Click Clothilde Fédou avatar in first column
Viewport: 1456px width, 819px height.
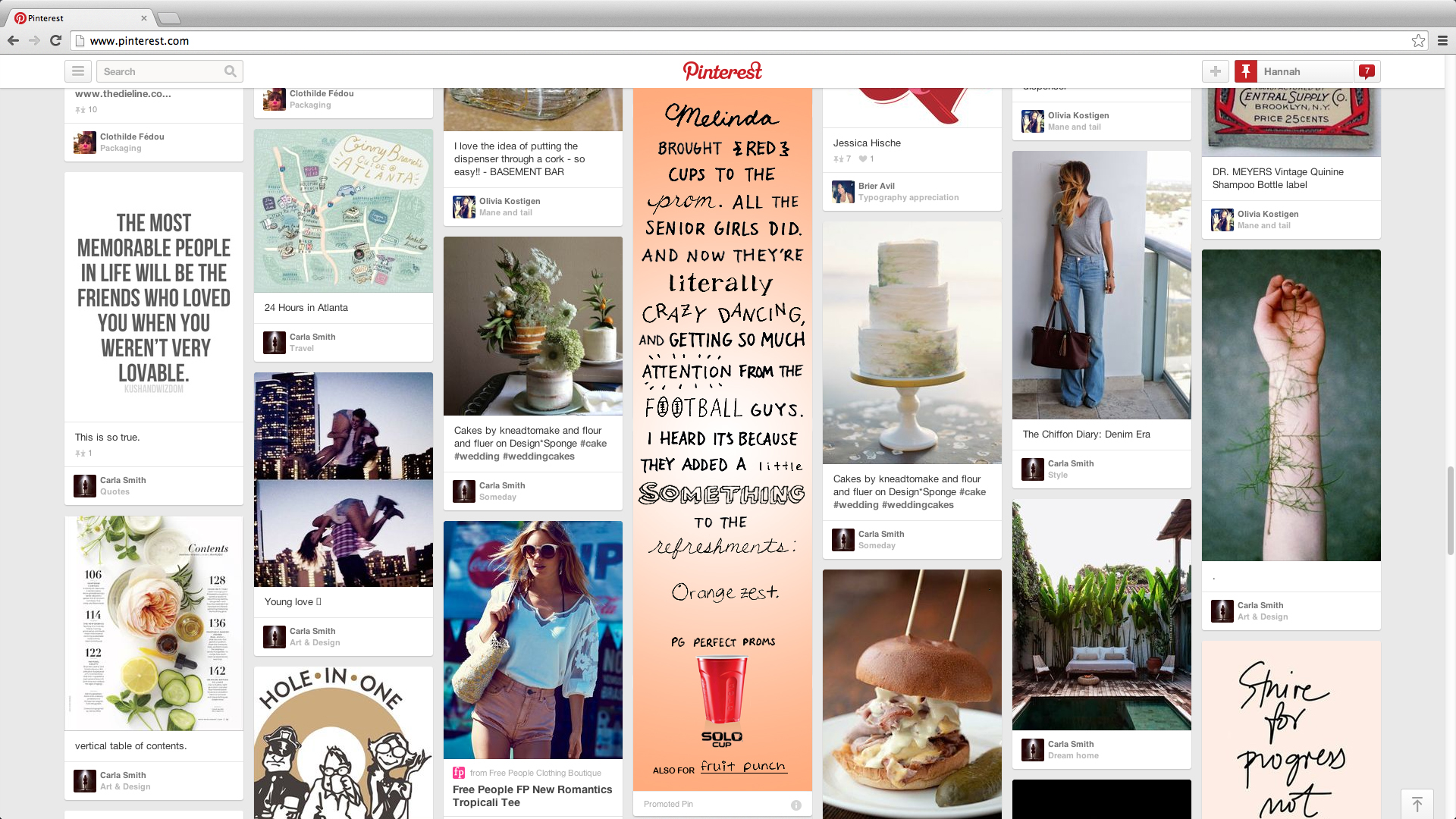pos(85,143)
